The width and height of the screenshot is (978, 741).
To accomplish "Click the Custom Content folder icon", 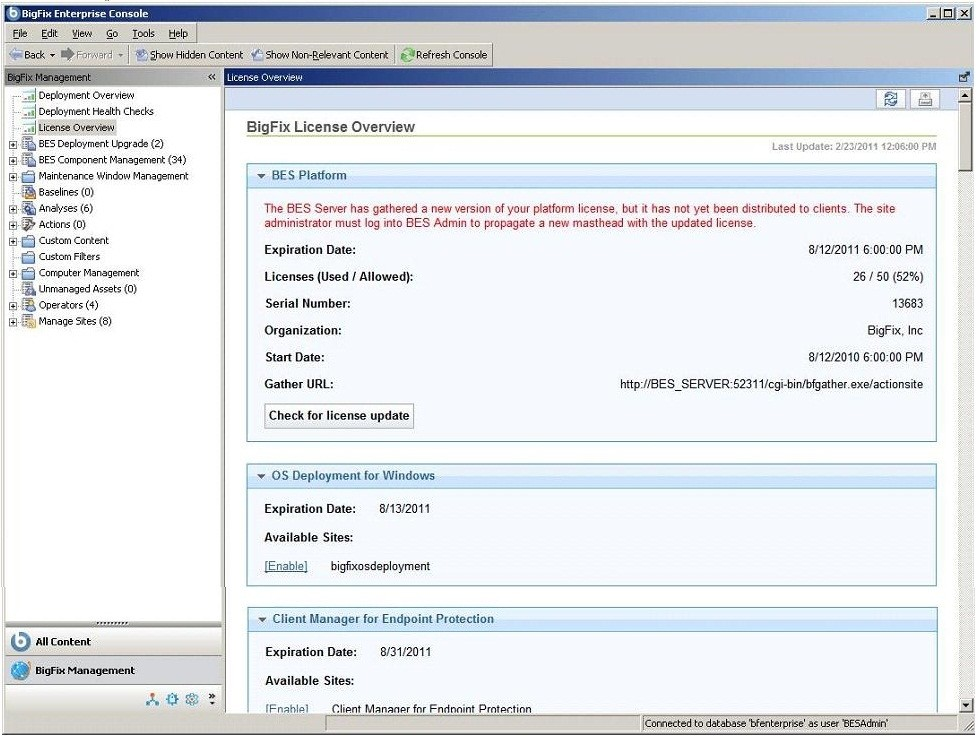I will pos(29,241).
